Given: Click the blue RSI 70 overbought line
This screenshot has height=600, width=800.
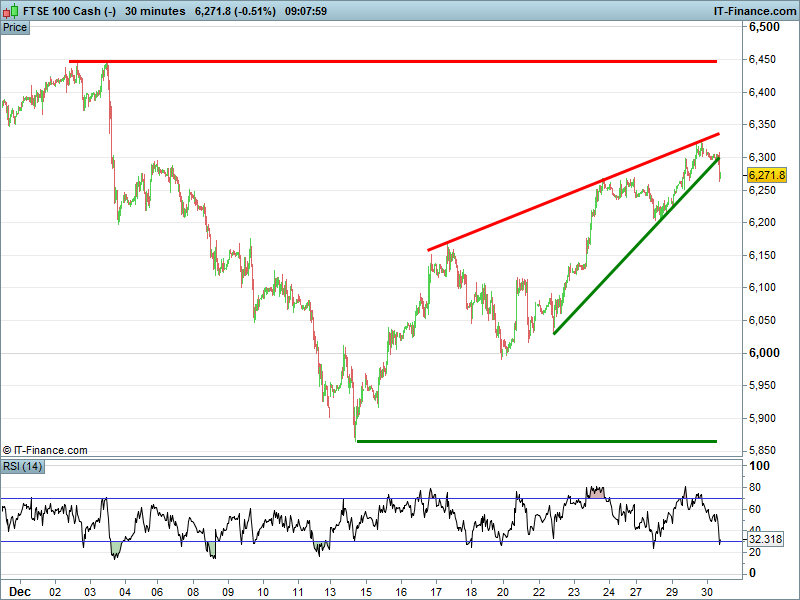Looking at the screenshot, I should tap(300, 498).
